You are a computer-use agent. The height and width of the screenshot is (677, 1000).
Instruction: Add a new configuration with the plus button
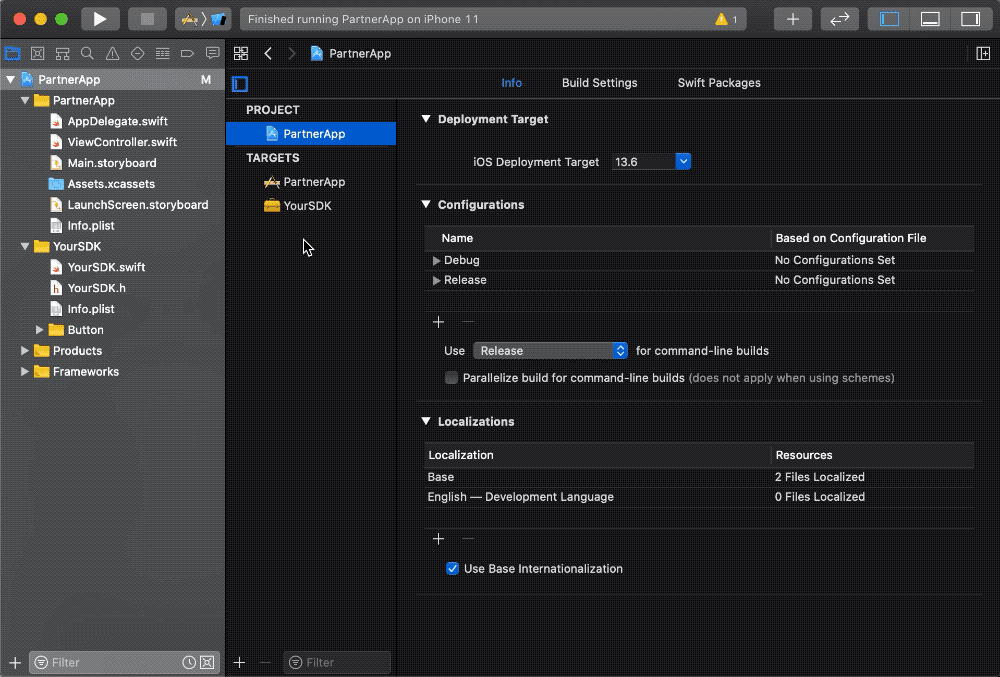[438, 322]
